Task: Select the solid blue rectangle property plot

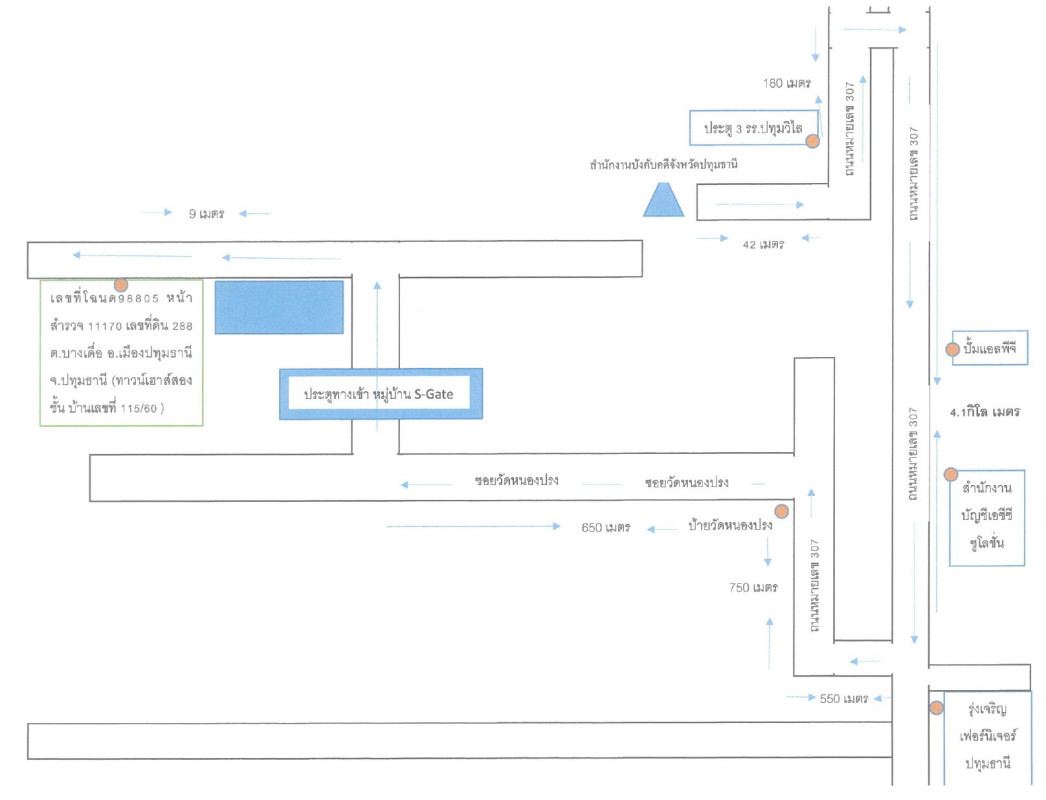Action: coord(279,307)
